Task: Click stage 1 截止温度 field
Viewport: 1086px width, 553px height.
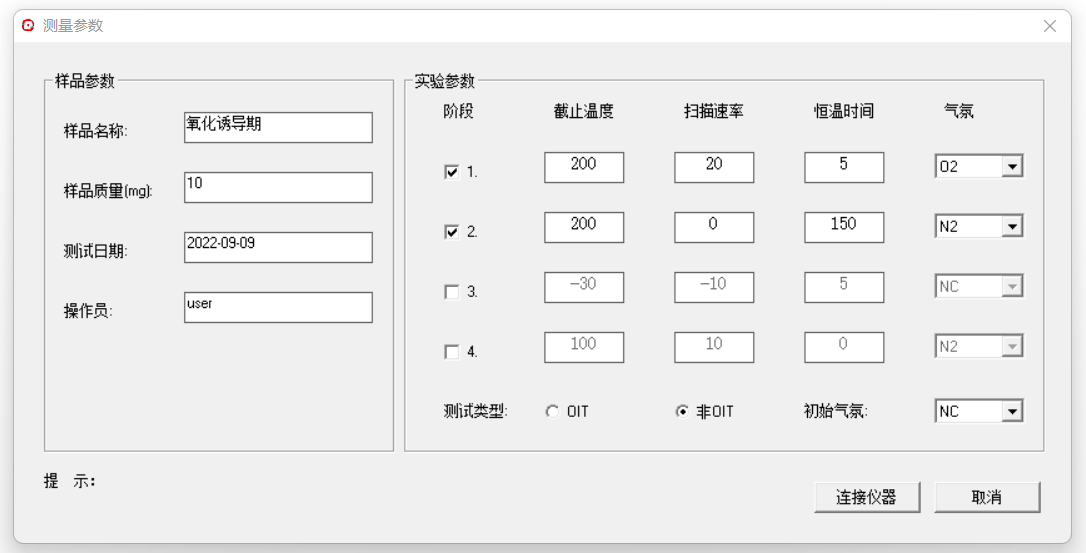Action: click(x=584, y=167)
